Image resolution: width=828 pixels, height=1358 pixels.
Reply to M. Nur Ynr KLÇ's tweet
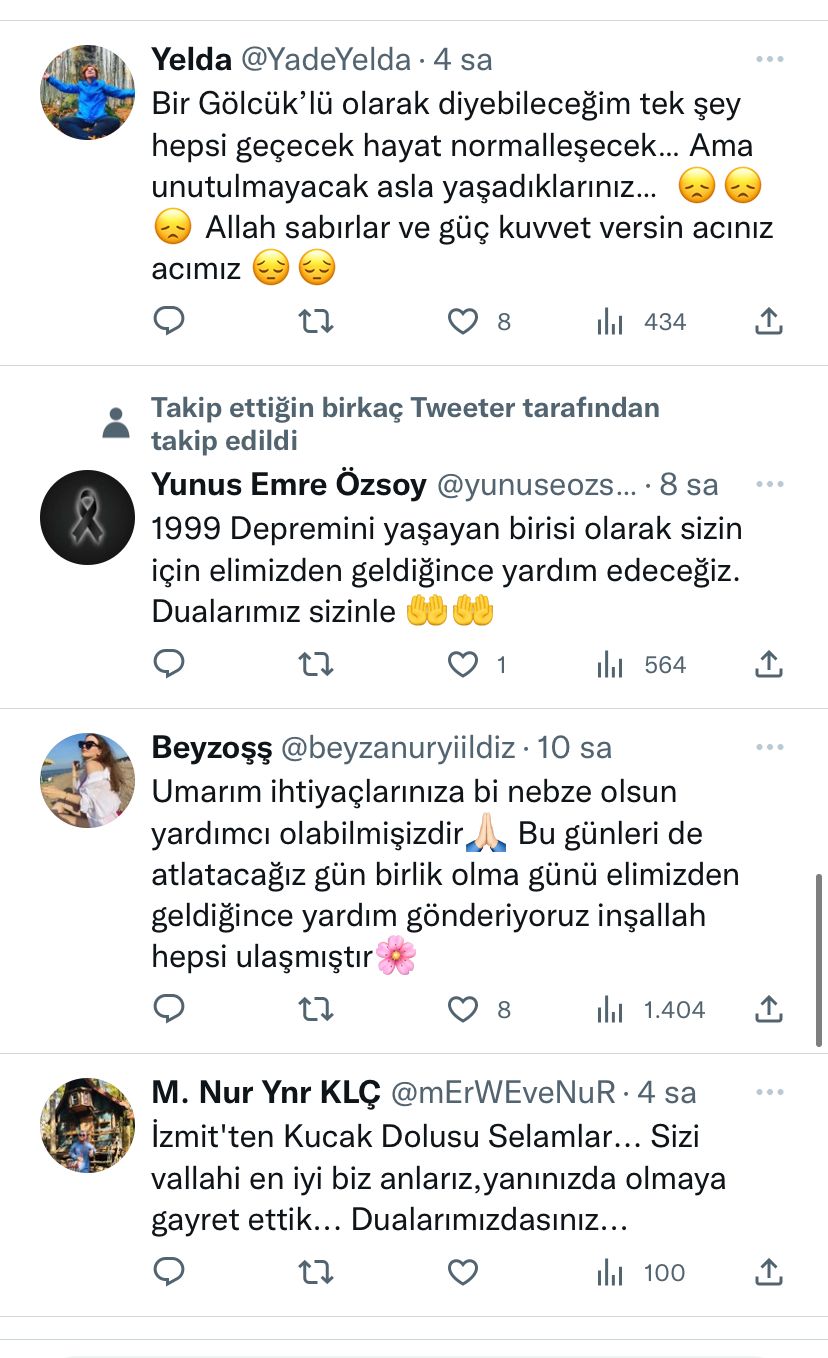point(169,1272)
